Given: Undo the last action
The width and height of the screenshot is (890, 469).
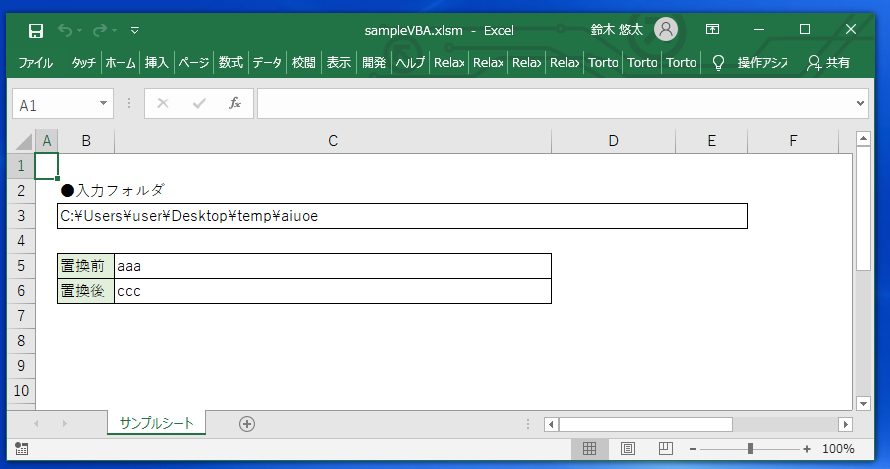Looking at the screenshot, I should (65, 31).
